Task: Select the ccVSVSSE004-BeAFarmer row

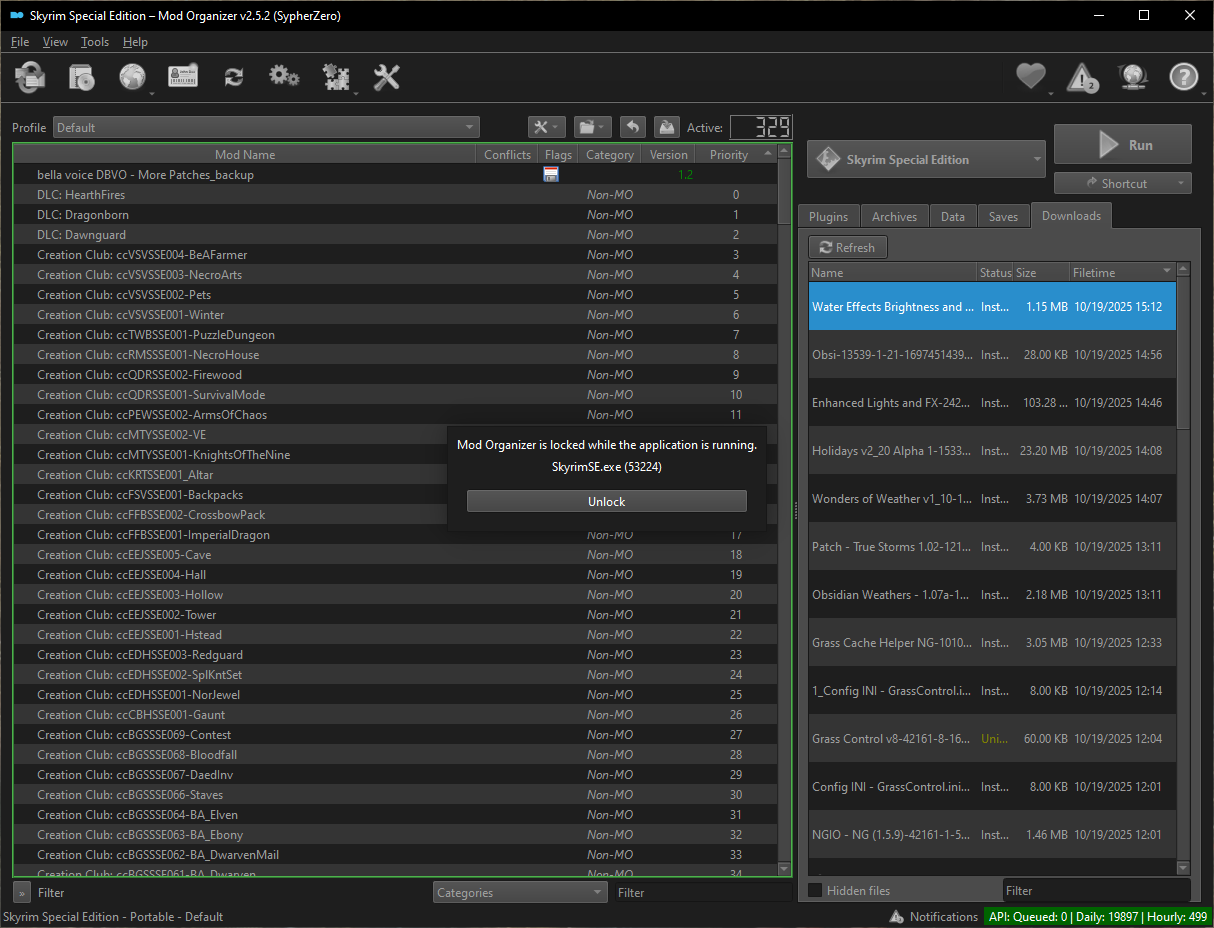Action: (395, 254)
